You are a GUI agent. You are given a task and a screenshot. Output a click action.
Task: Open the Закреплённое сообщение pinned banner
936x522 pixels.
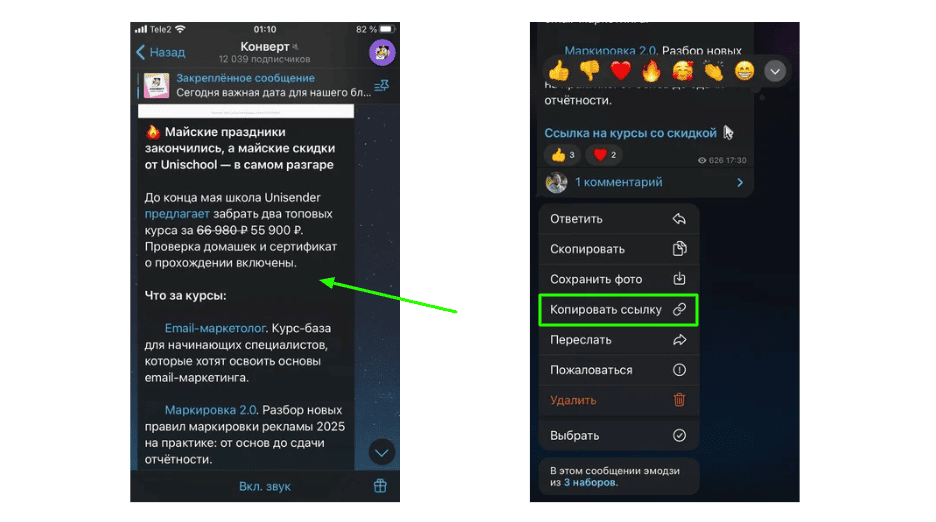pos(257,85)
